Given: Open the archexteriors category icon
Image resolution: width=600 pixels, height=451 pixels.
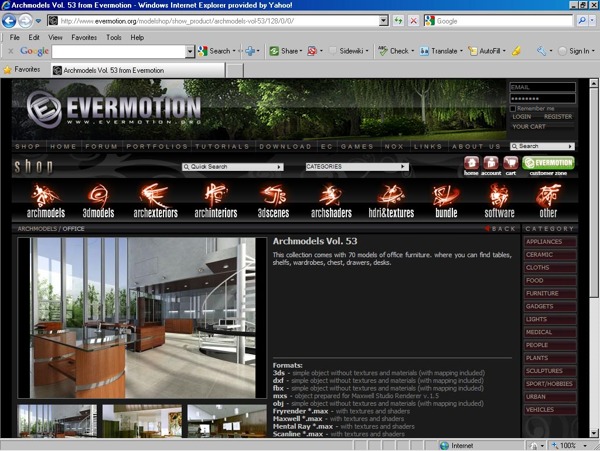Looking at the screenshot, I should coord(155,201).
